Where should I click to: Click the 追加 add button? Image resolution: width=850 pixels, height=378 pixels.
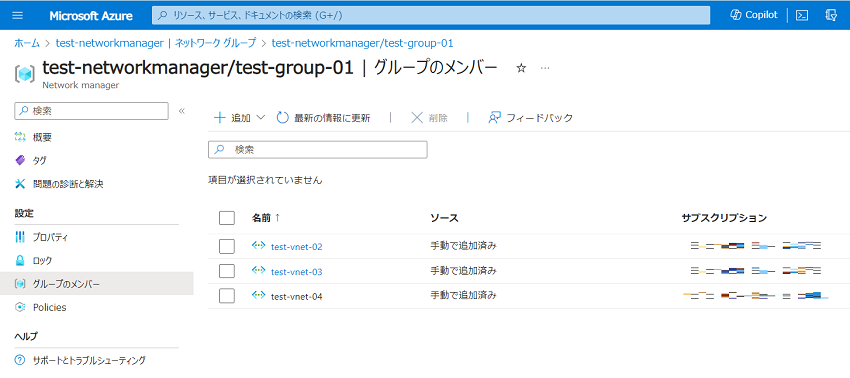(233, 118)
